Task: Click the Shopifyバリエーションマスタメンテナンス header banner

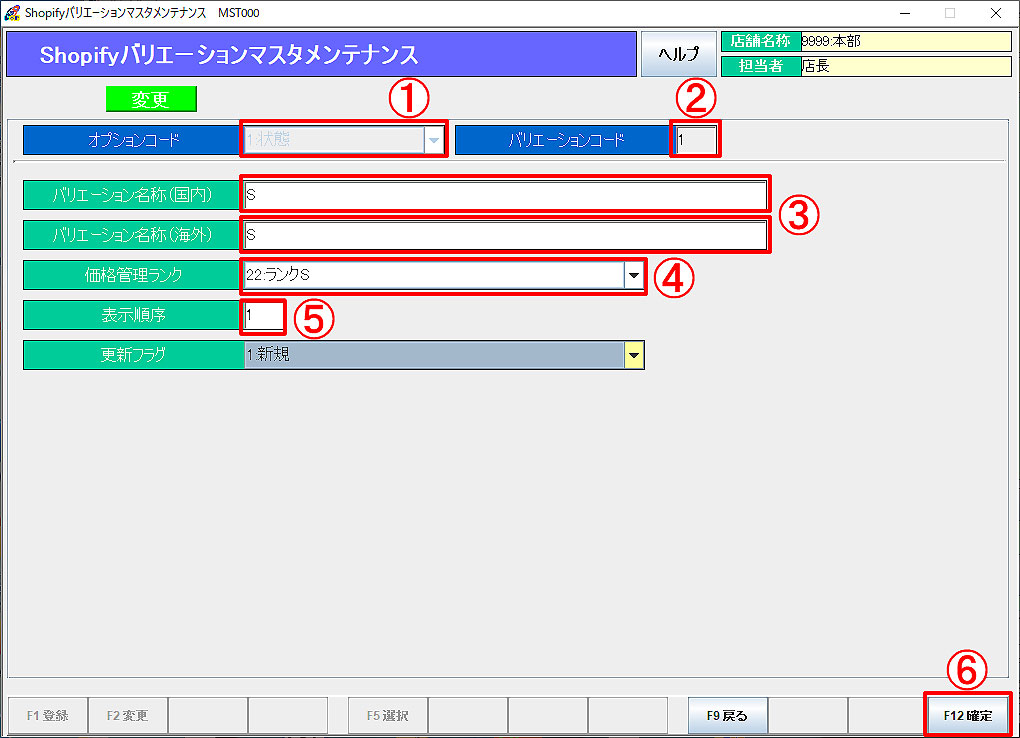Action: 321,55
